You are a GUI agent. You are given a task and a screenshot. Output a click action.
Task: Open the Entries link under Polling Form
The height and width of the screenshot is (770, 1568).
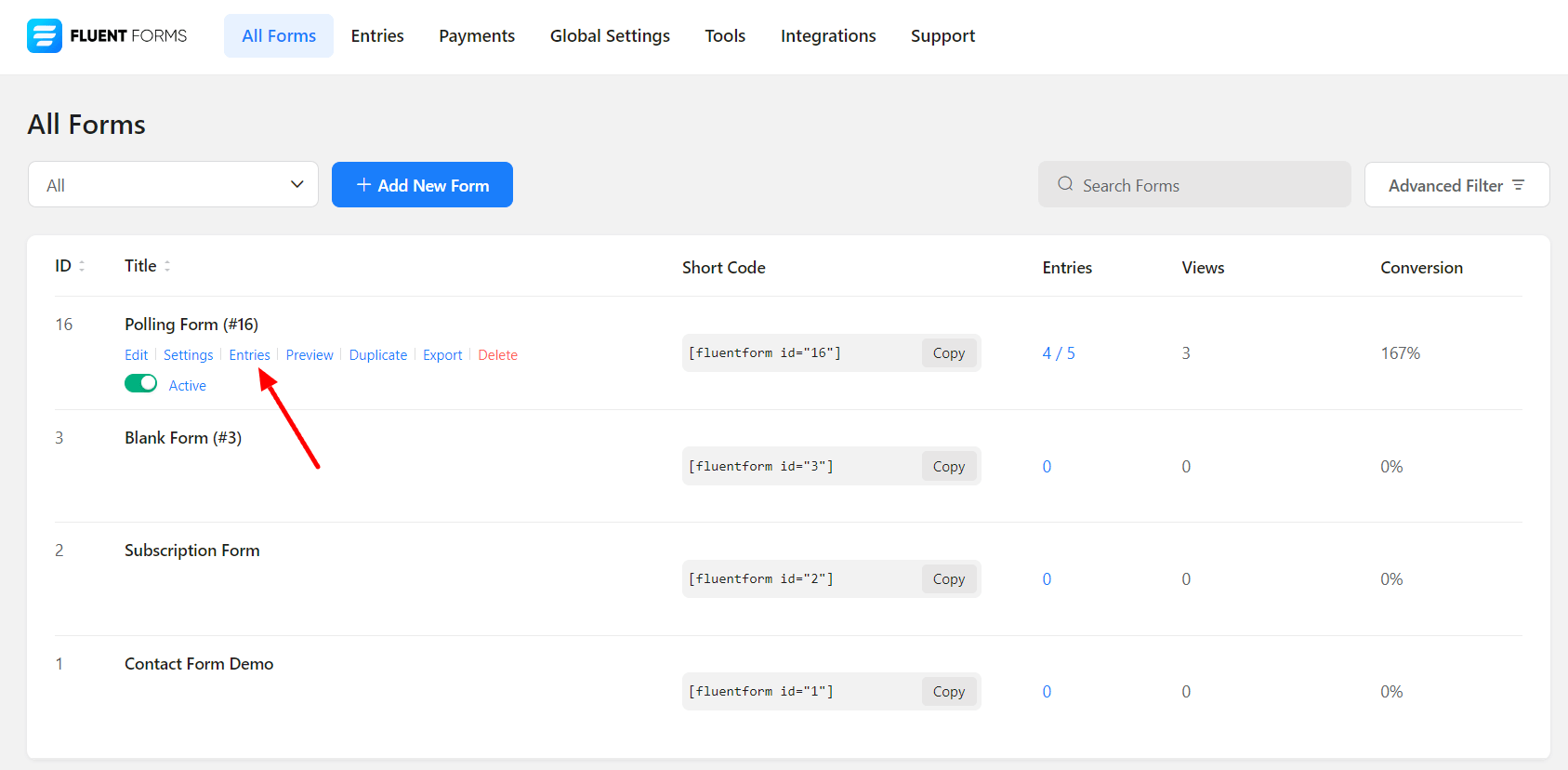tap(249, 355)
